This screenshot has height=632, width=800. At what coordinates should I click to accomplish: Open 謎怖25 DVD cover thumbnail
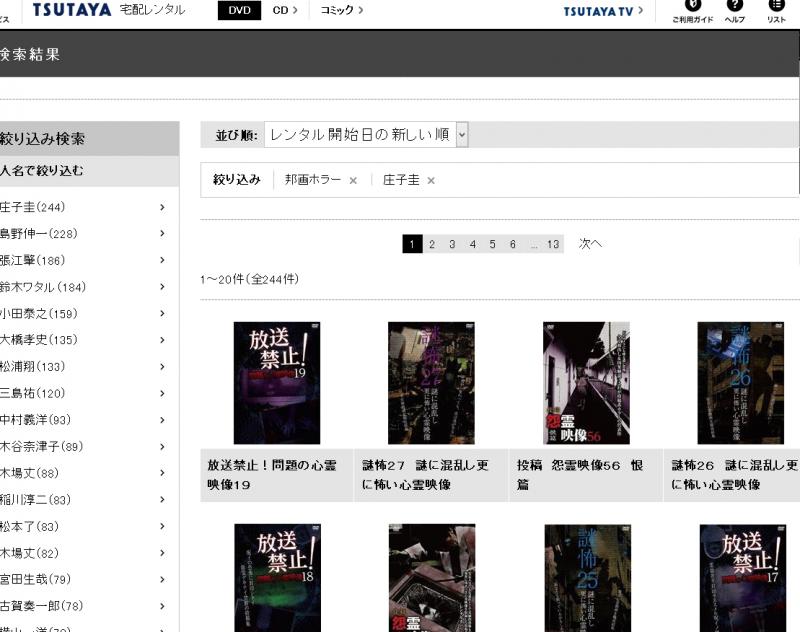(588, 578)
